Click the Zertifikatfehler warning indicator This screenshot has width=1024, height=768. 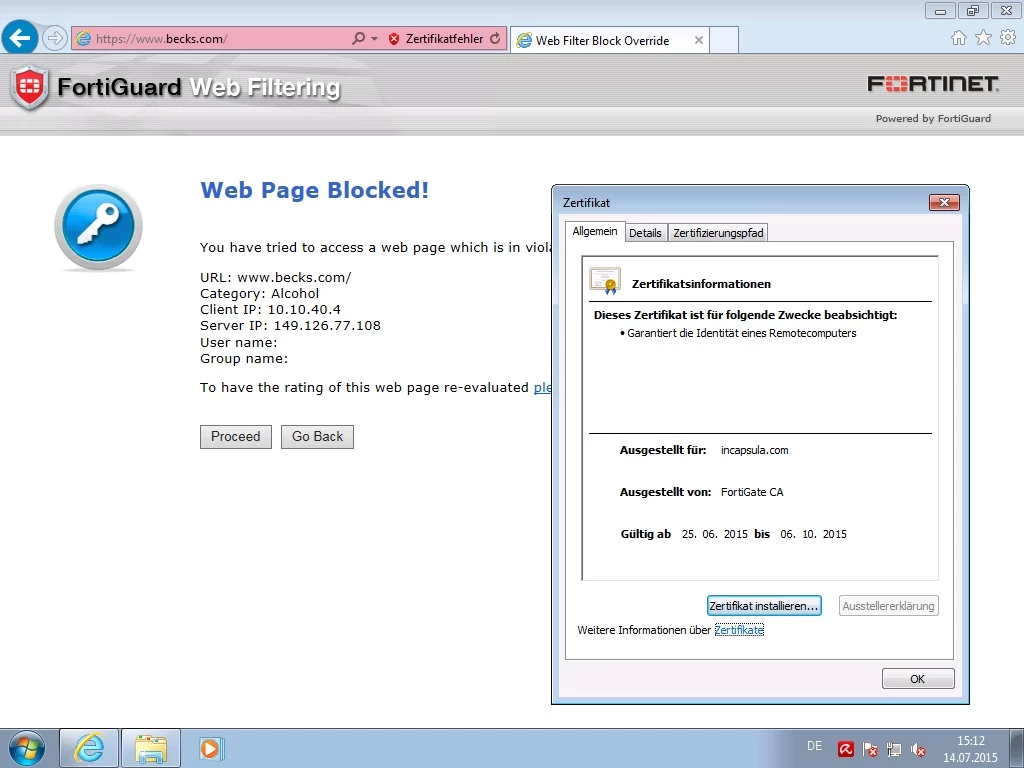pyautogui.click(x=436, y=39)
